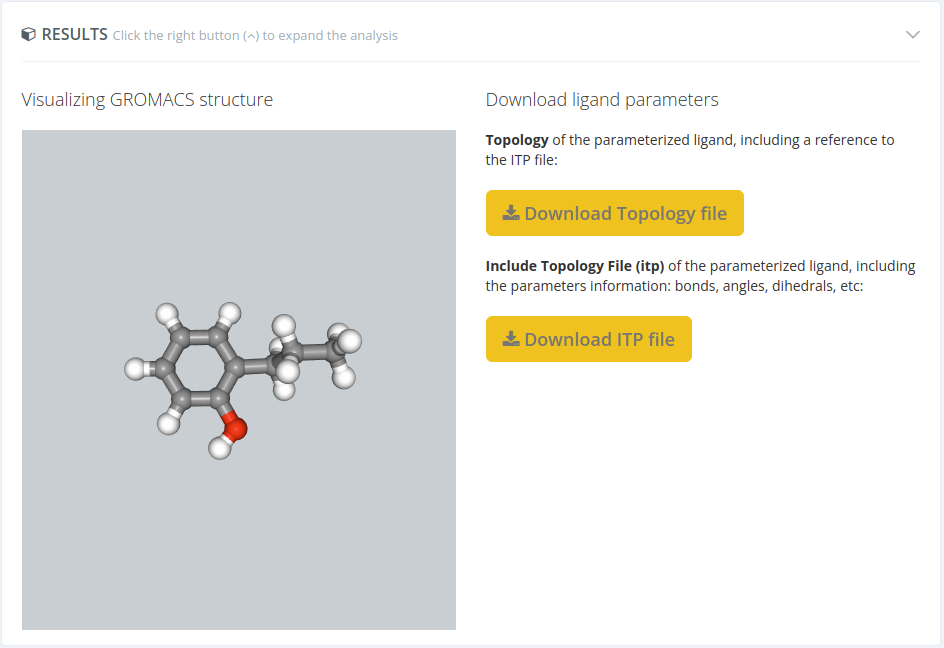The width and height of the screenshot is (944, 648).
Task: Click the download arrow icon in Topology button
Action: pos(511,213)
